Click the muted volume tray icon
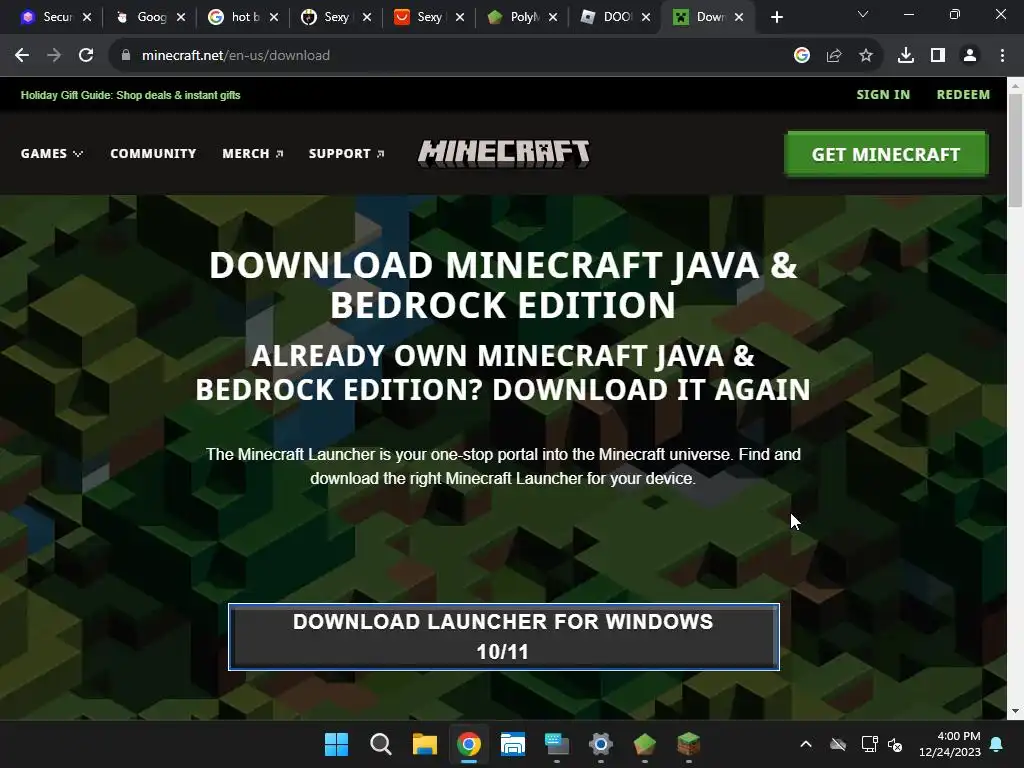Screen dimensions: 1024x768 (895, 744)
